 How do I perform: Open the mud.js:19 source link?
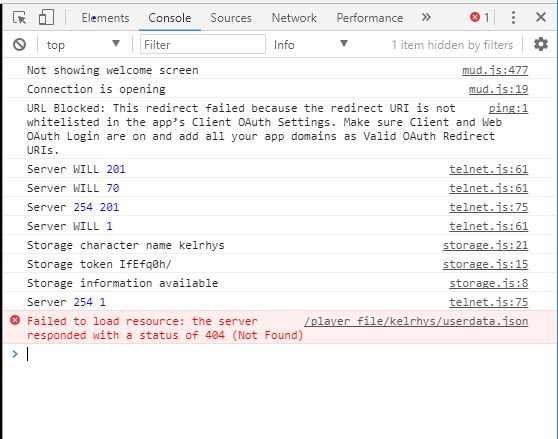tap(498, 89)
